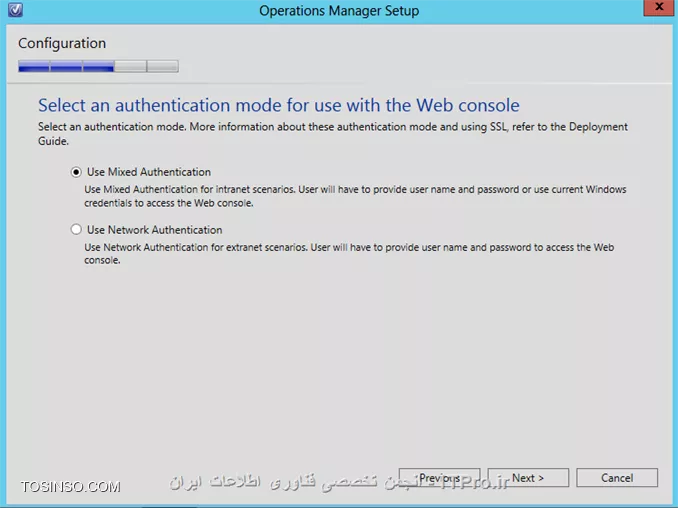Click the Operations Manager Setup title icon
This screenshot has height=508, width=678.
tap(15, 10)
